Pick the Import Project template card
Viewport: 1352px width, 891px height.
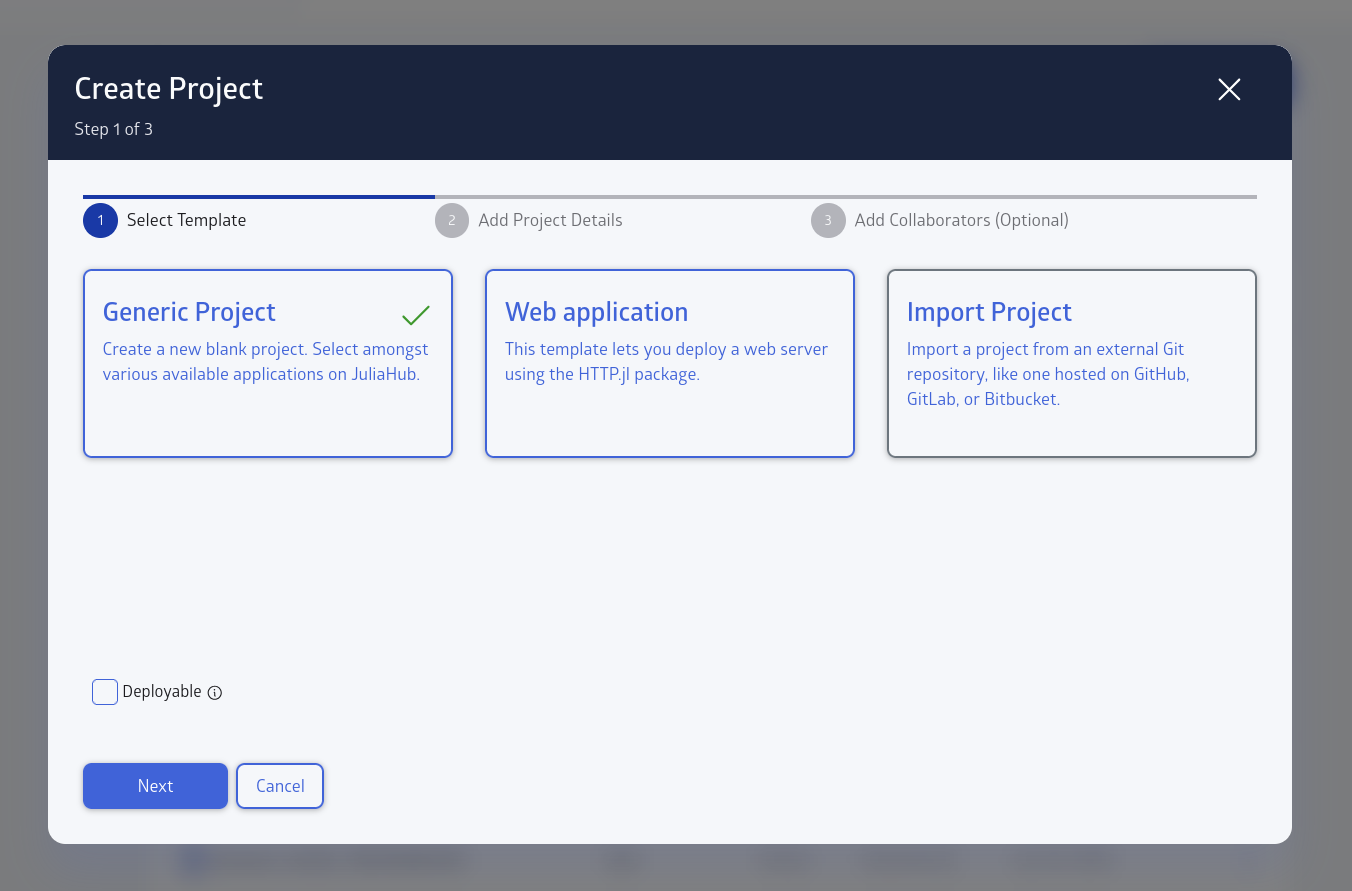(1072, 364)
